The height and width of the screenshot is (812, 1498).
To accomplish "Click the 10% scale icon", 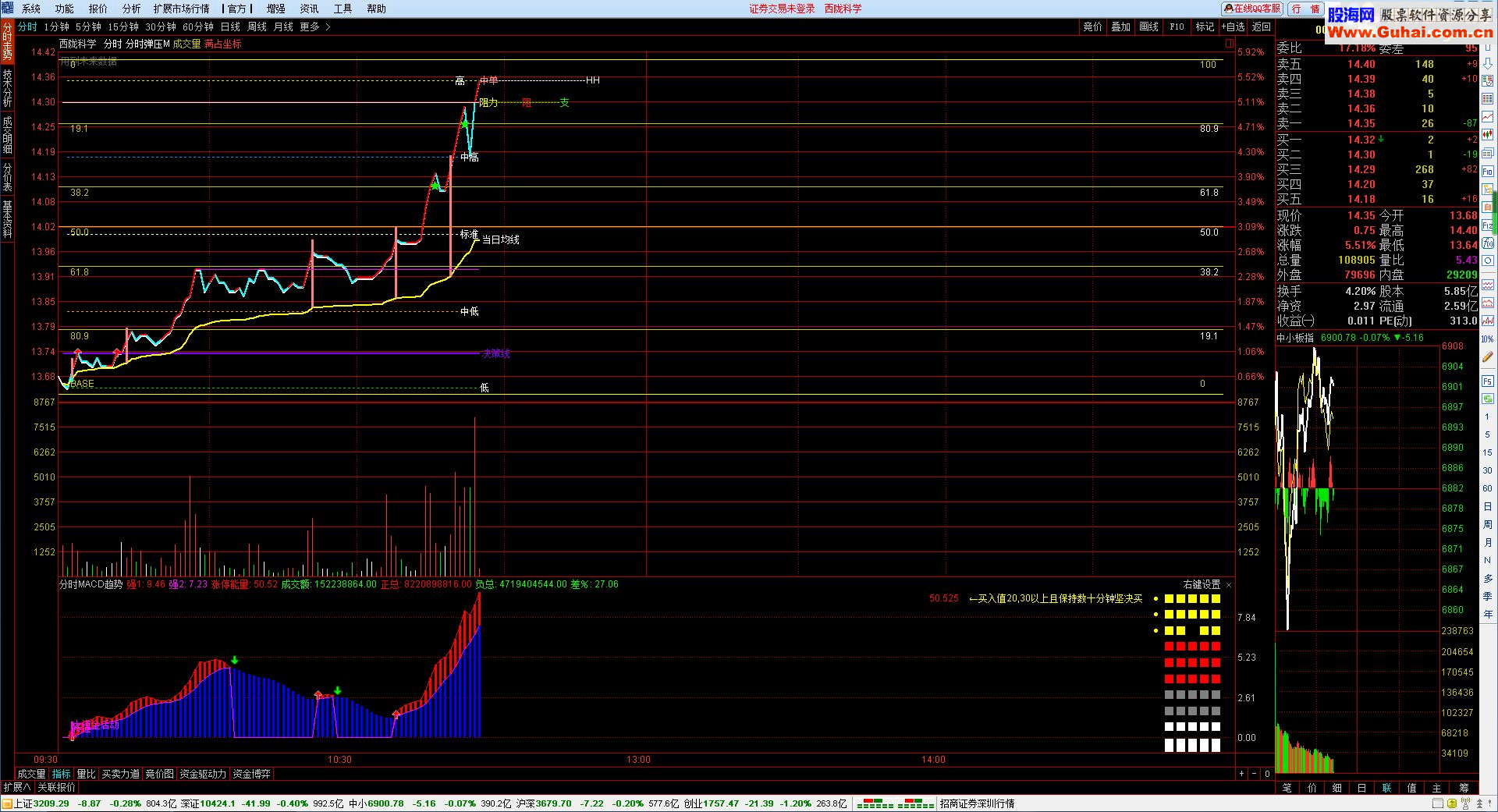I will pyautogui.click(x=1488, y=339).
